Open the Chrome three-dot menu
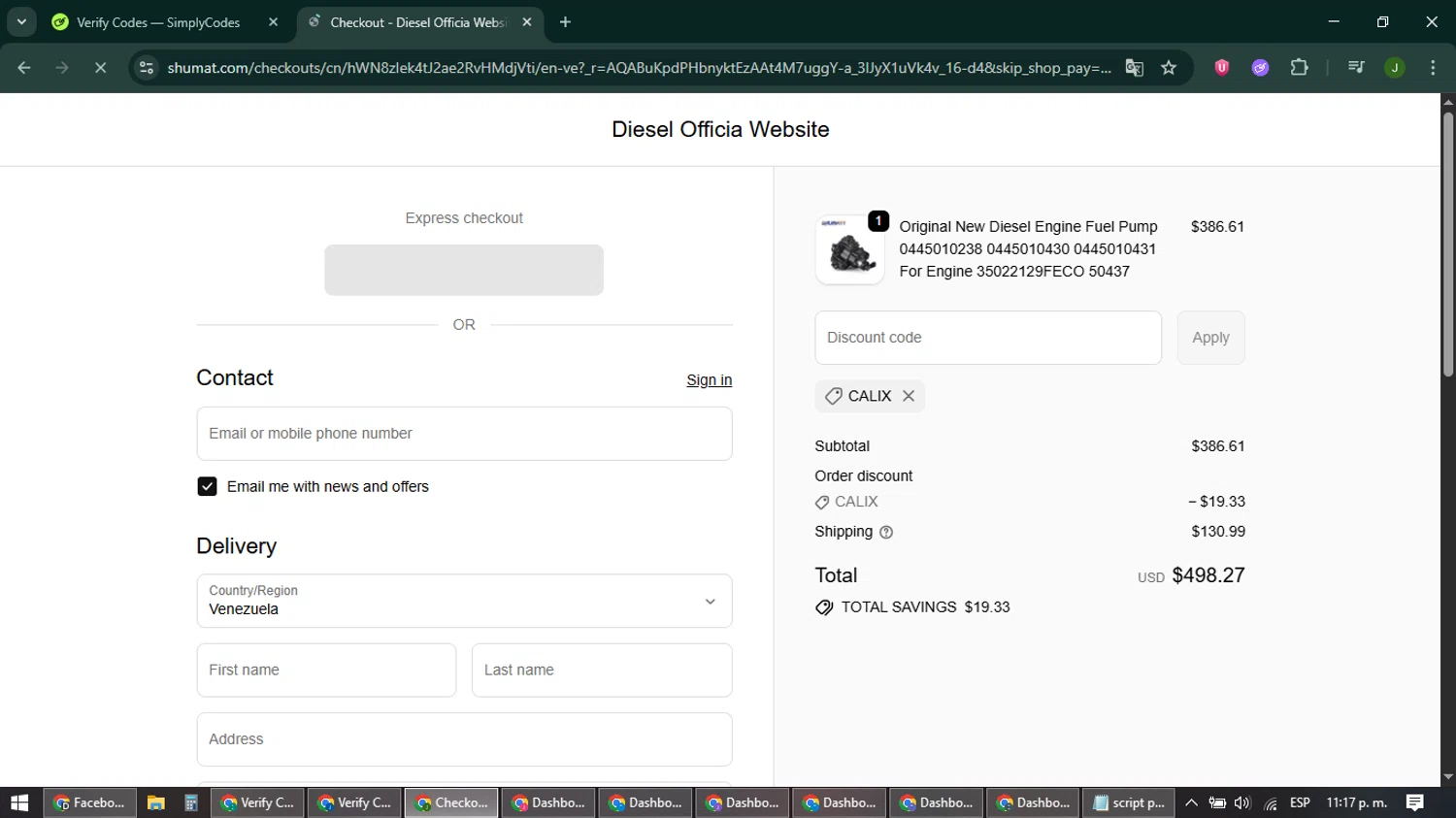Screen dimensions: 1456x818 pyautogui.click(x=1433, y=67)
